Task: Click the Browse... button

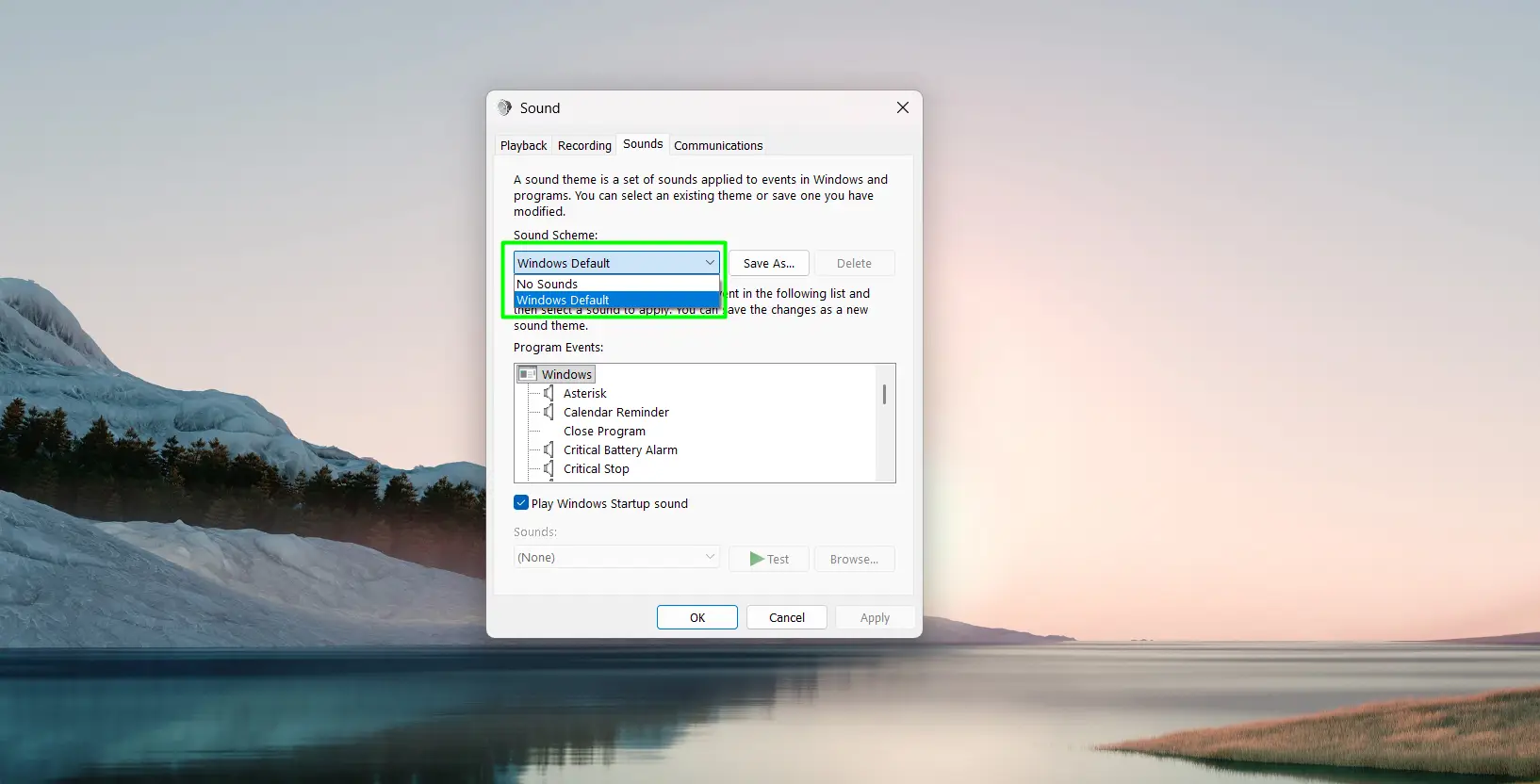Action: (x=854, y=559)
